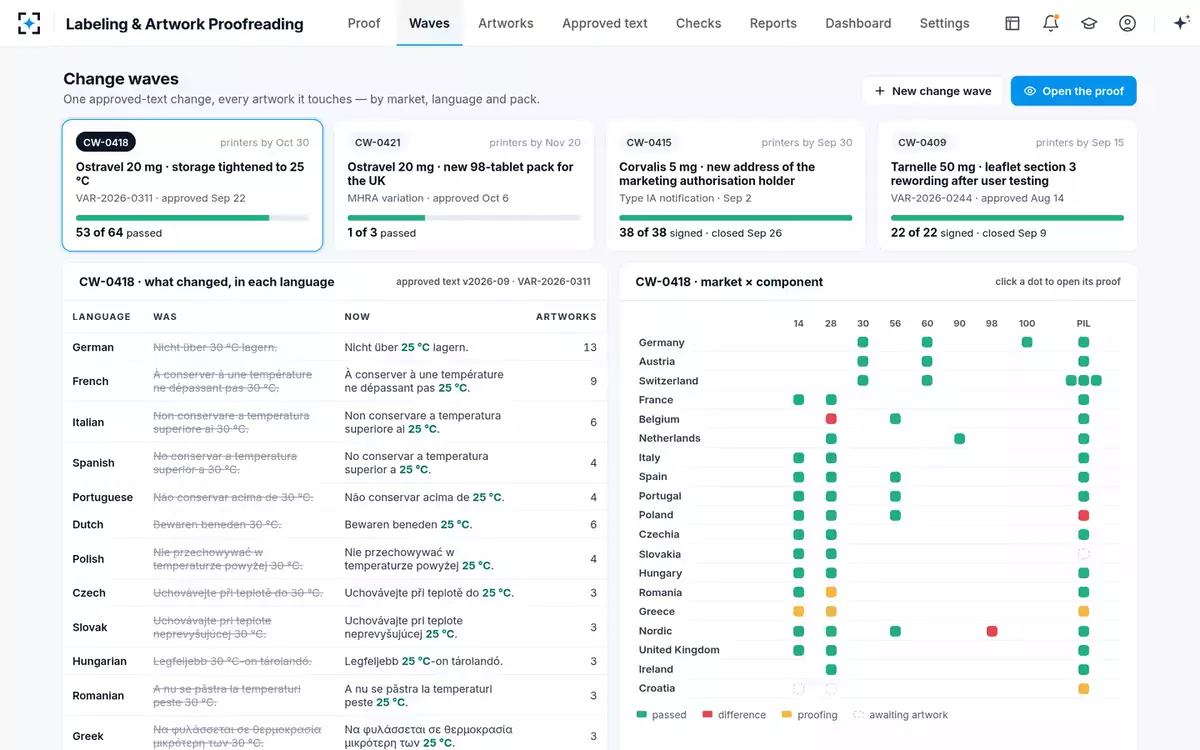1200x750 pixels.
Task: Click 'Legfeljebb 25 °C-on tárolandó.' text
Action: [x=423, y=661]
